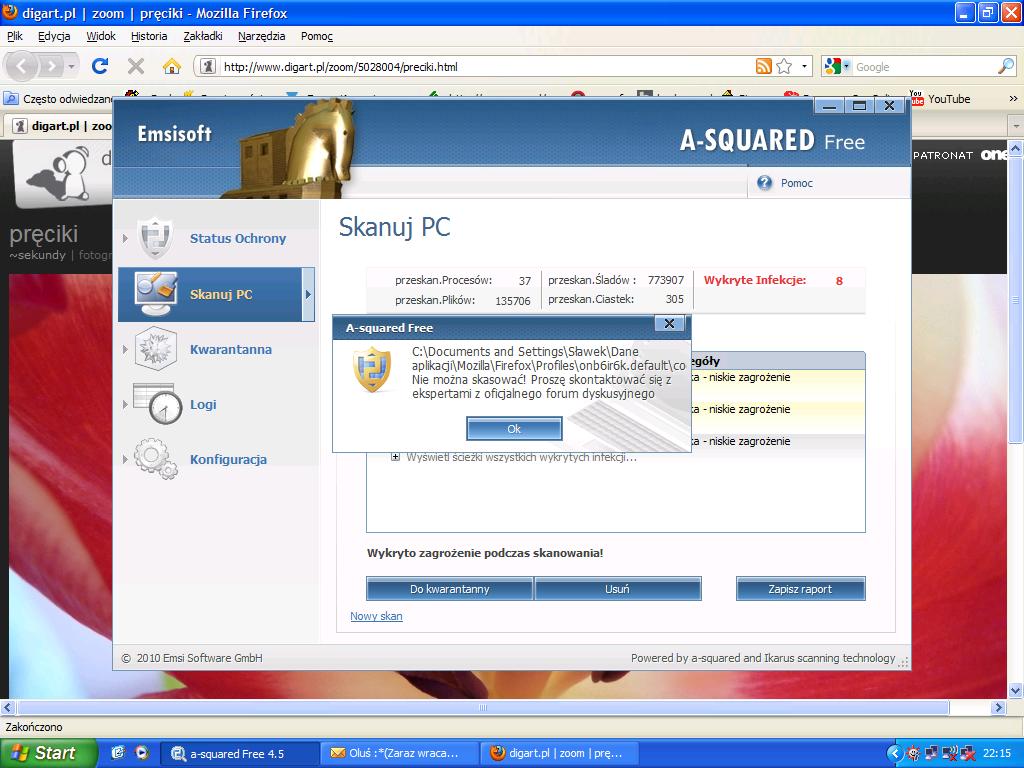Expand Wyświetl ścieżki wszystkich wykrytych infekcji
Image resolution: width=1024 pixels, height=768 pixels.
tap(395, 457)
